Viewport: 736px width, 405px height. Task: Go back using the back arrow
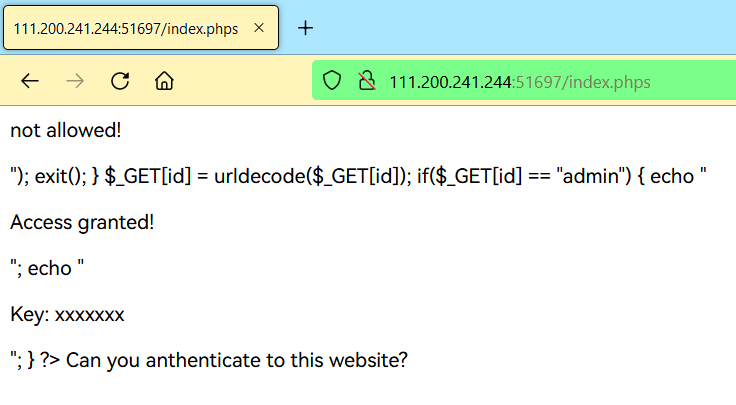30,81
